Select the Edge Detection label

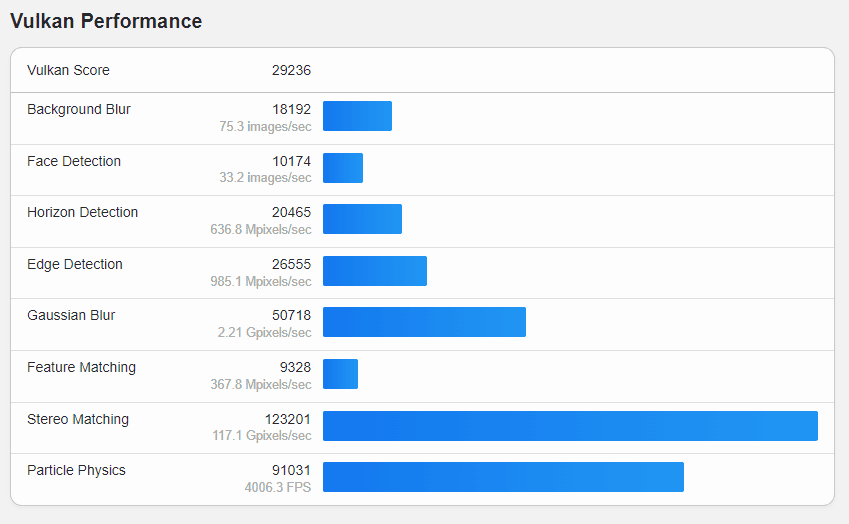click(x=75, y=264)
